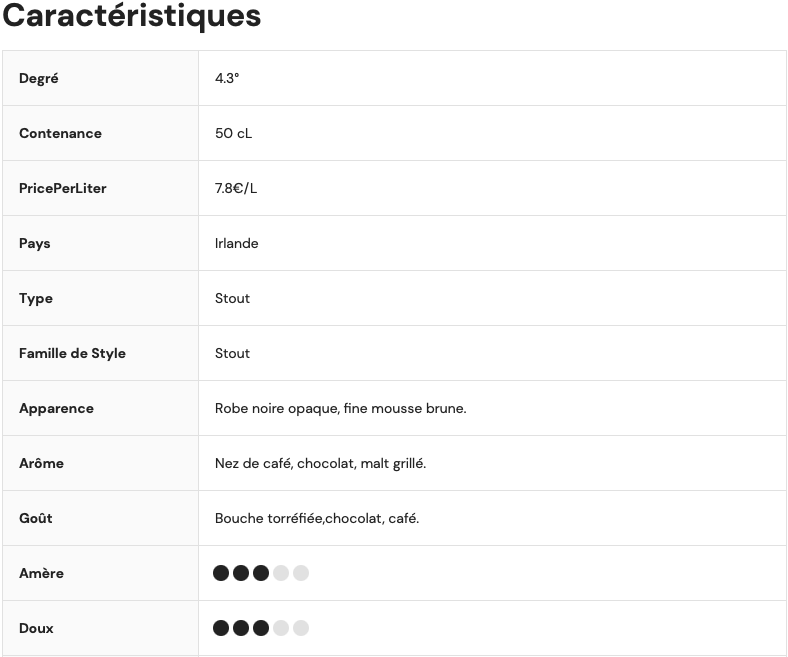This screenshot has width=788, height=657.
Task: Click the last empty dot in Amère rating
Action: click(301, 573)
